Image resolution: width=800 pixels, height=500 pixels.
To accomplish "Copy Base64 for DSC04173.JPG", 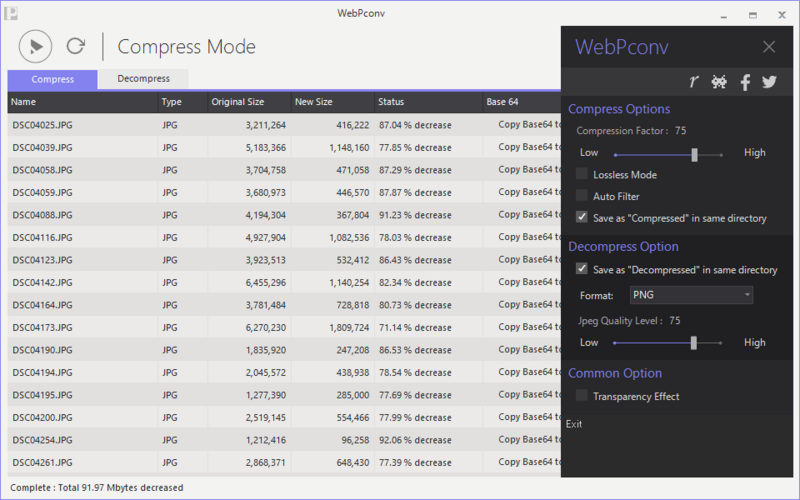I will coord(530,327).
